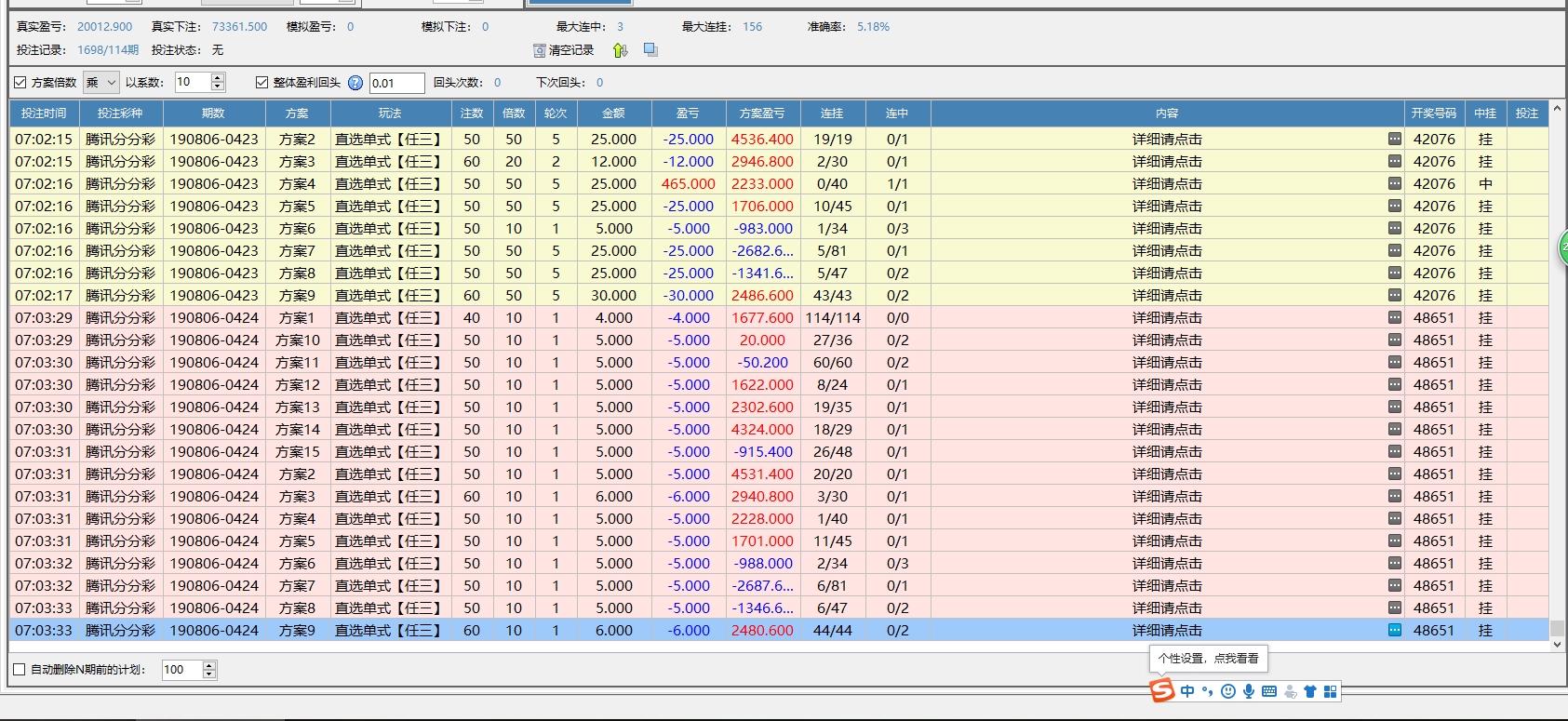Open details icon for 190806-0424 方案1 row
The height and width of the screenshot is (721, 1568).
click(1394, 317)
